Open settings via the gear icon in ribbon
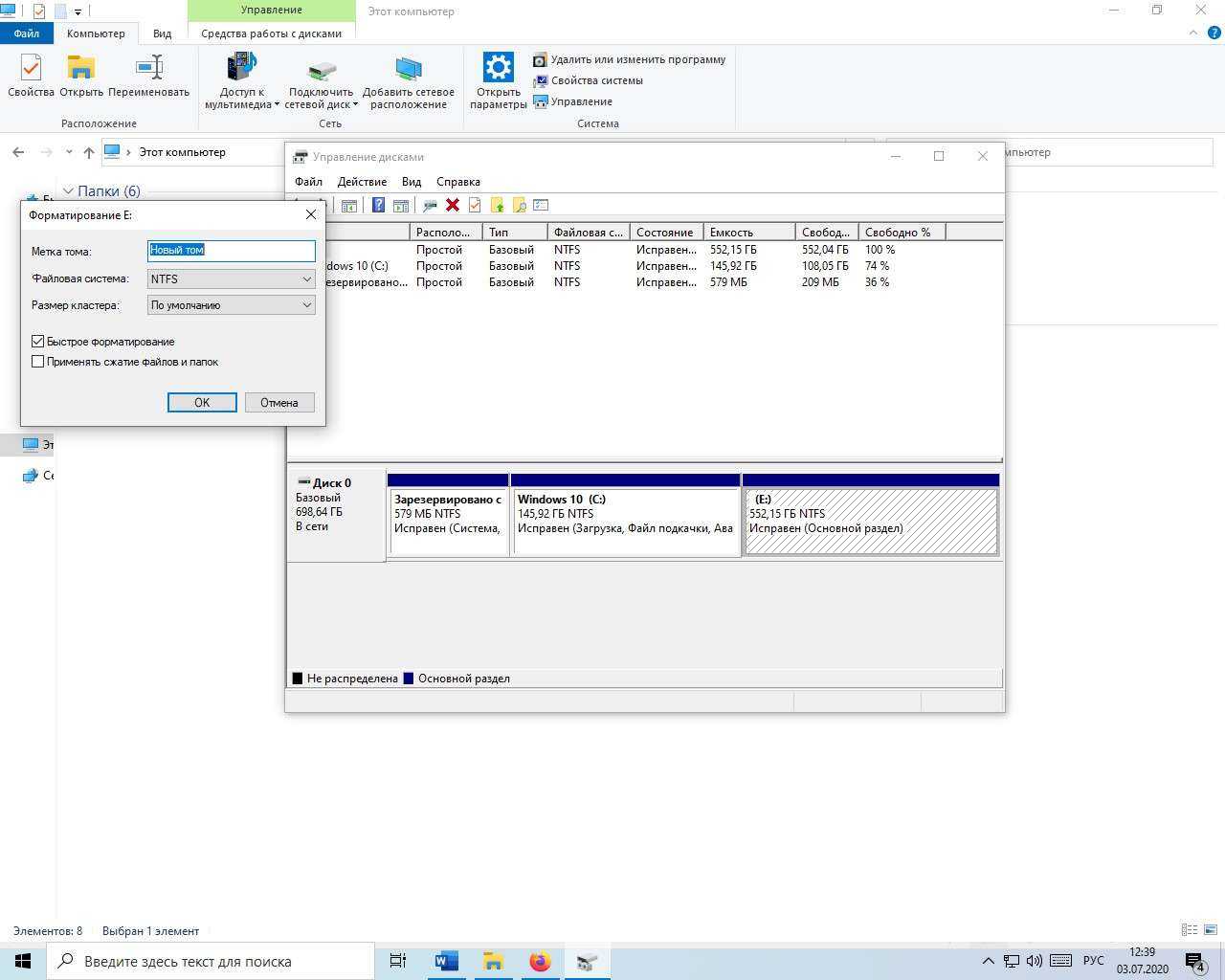1225x980 pixels. (x=498, y=69)
